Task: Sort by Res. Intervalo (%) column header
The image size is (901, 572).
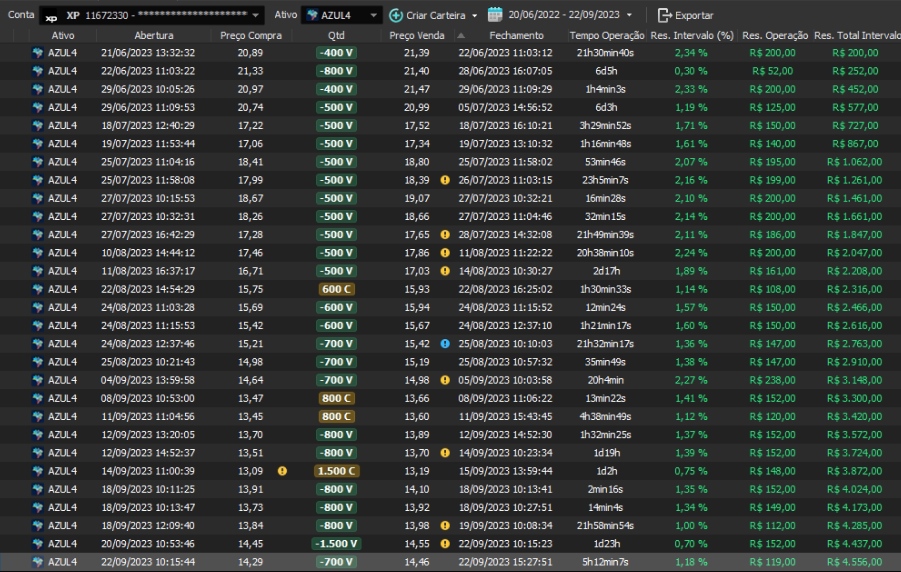Action: [691, 35]
